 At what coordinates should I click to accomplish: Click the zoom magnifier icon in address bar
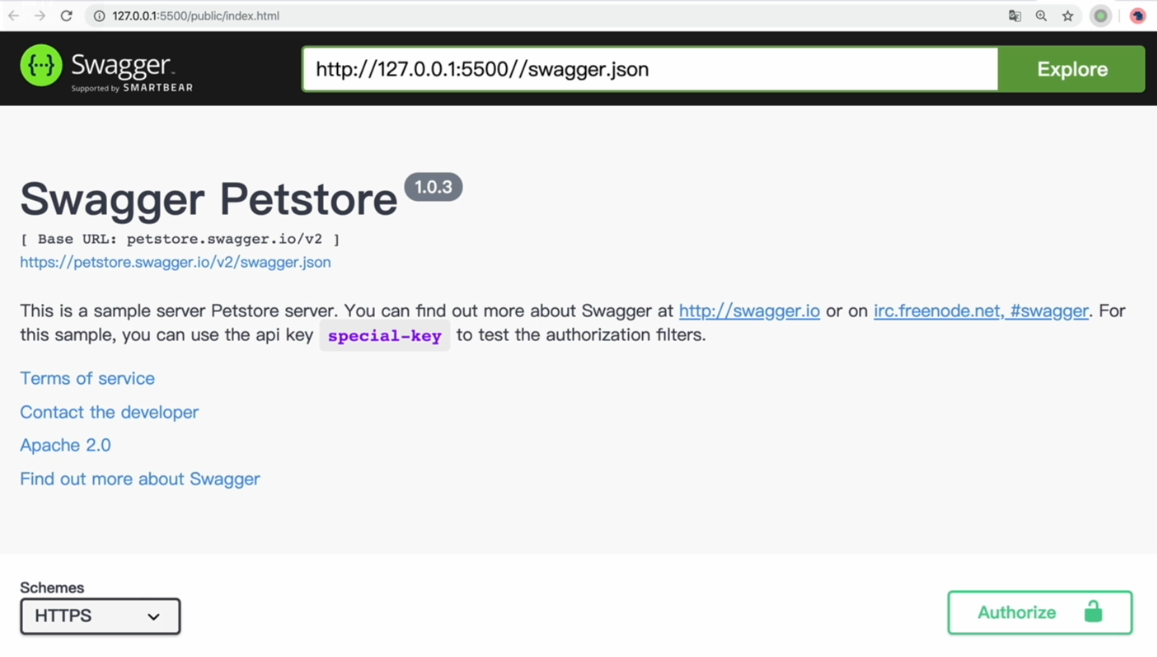pyautogui.click(x=1041, y=16)
